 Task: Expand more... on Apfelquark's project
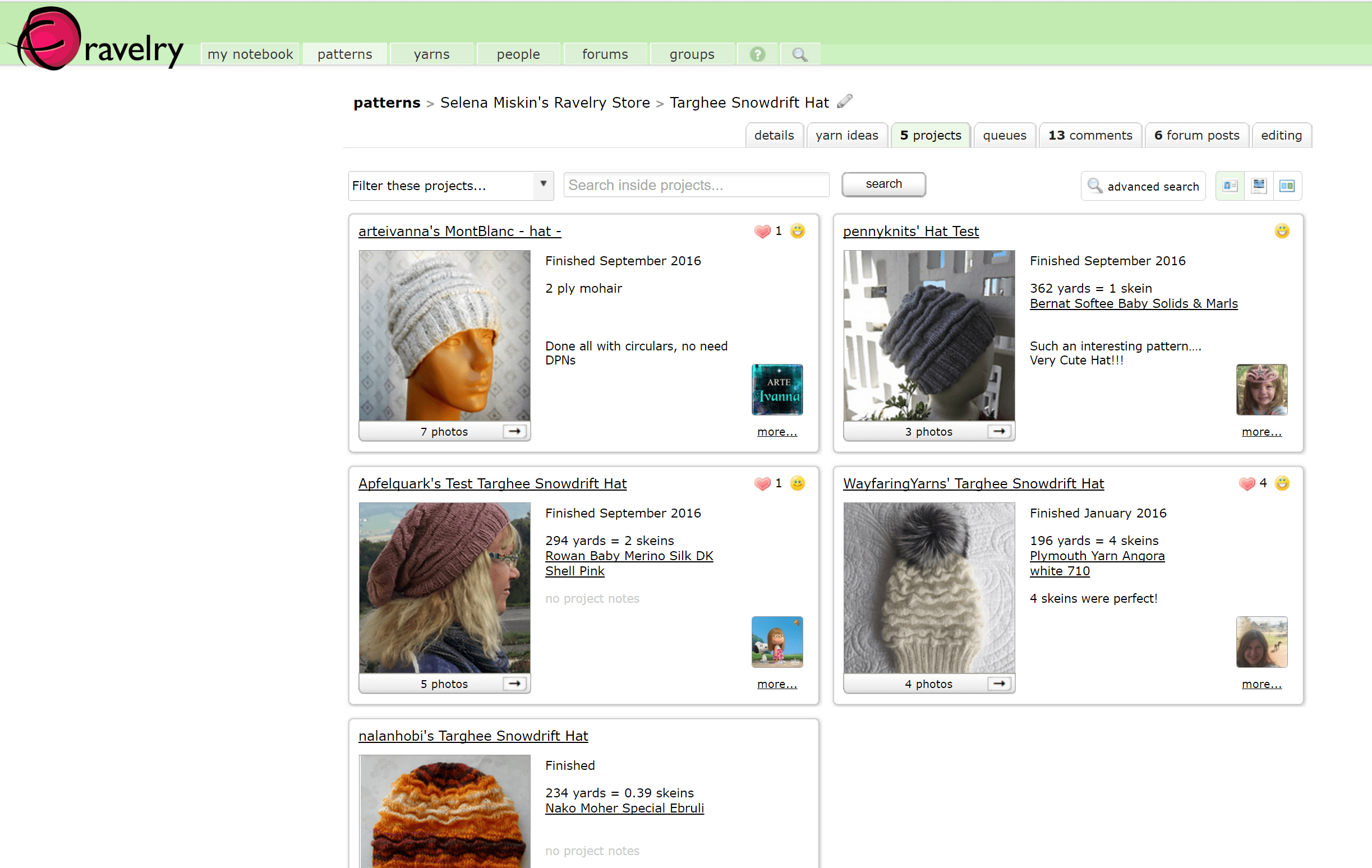(777, 684)
